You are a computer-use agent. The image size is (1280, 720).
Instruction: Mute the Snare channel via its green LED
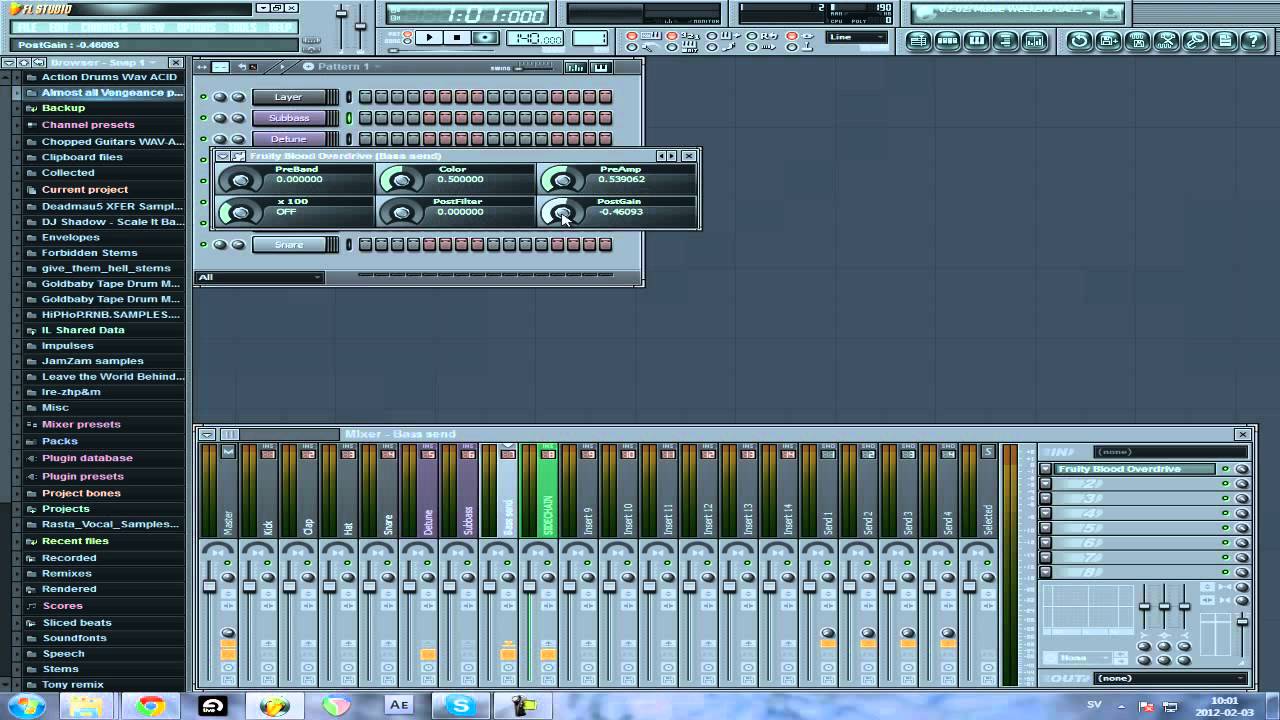(203, 245)
